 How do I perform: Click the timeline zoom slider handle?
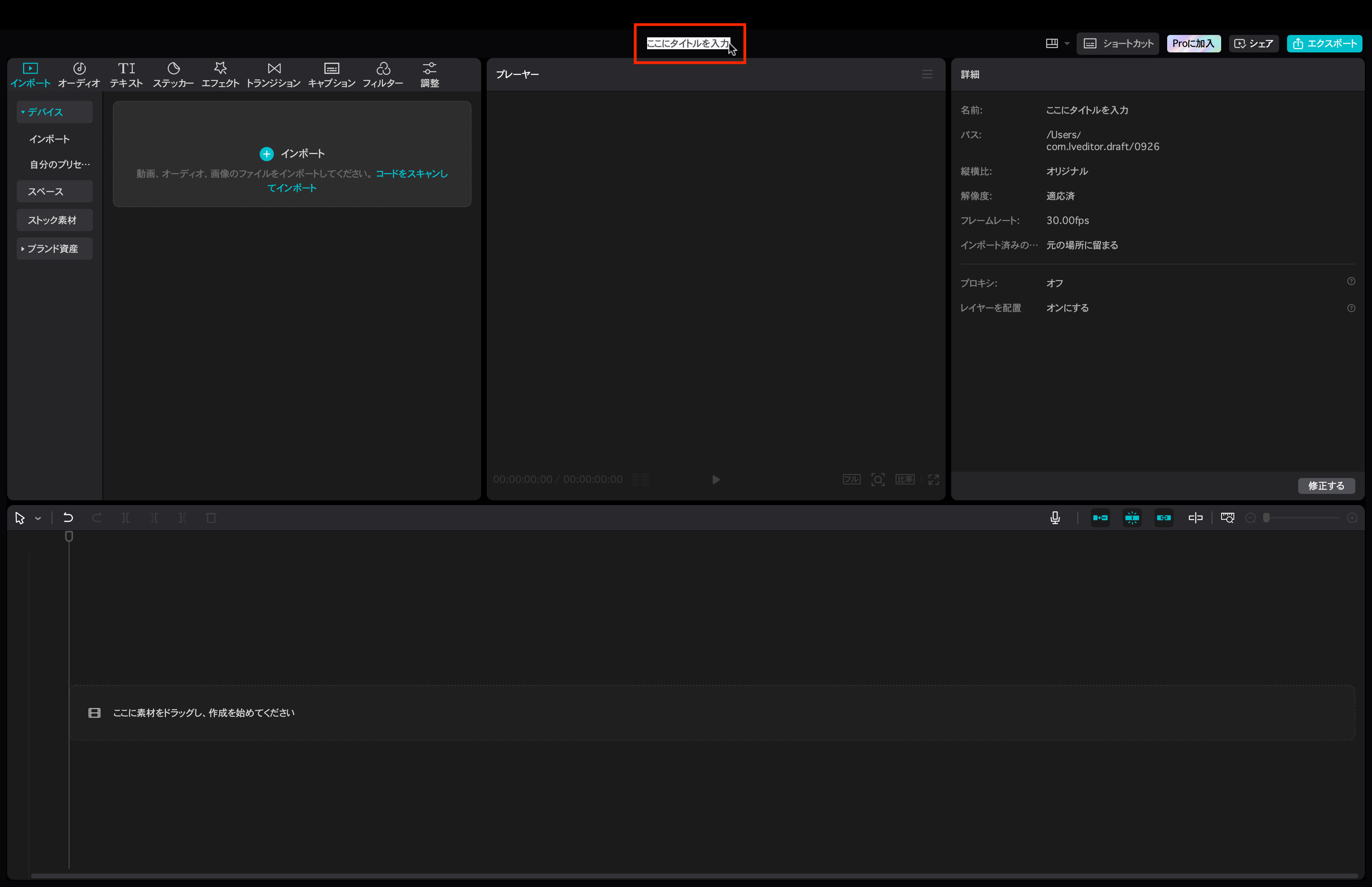click(x=1266, y=518)
